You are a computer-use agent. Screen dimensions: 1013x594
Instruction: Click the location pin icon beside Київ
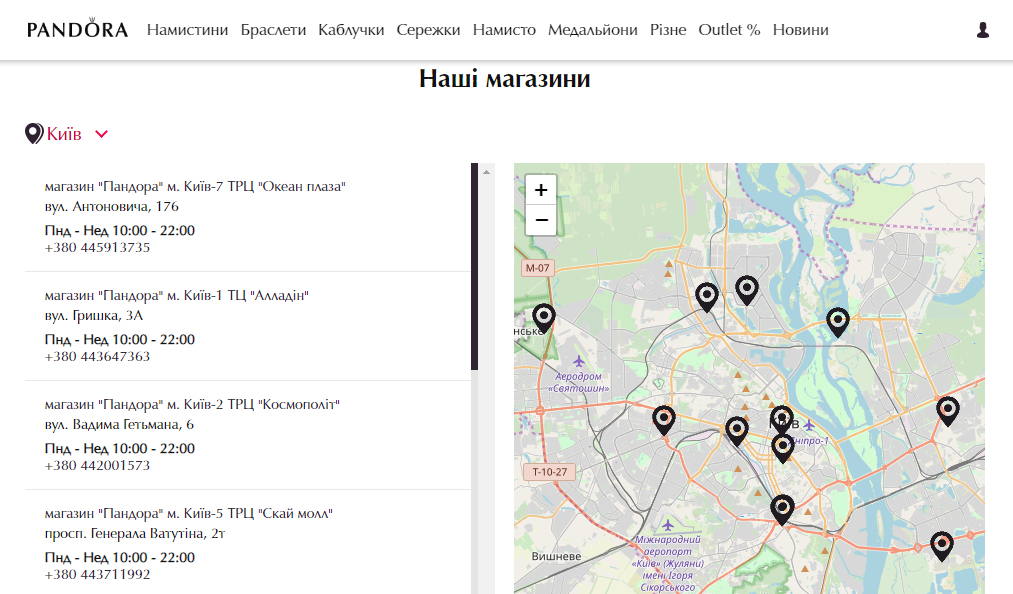click(34, 134)
